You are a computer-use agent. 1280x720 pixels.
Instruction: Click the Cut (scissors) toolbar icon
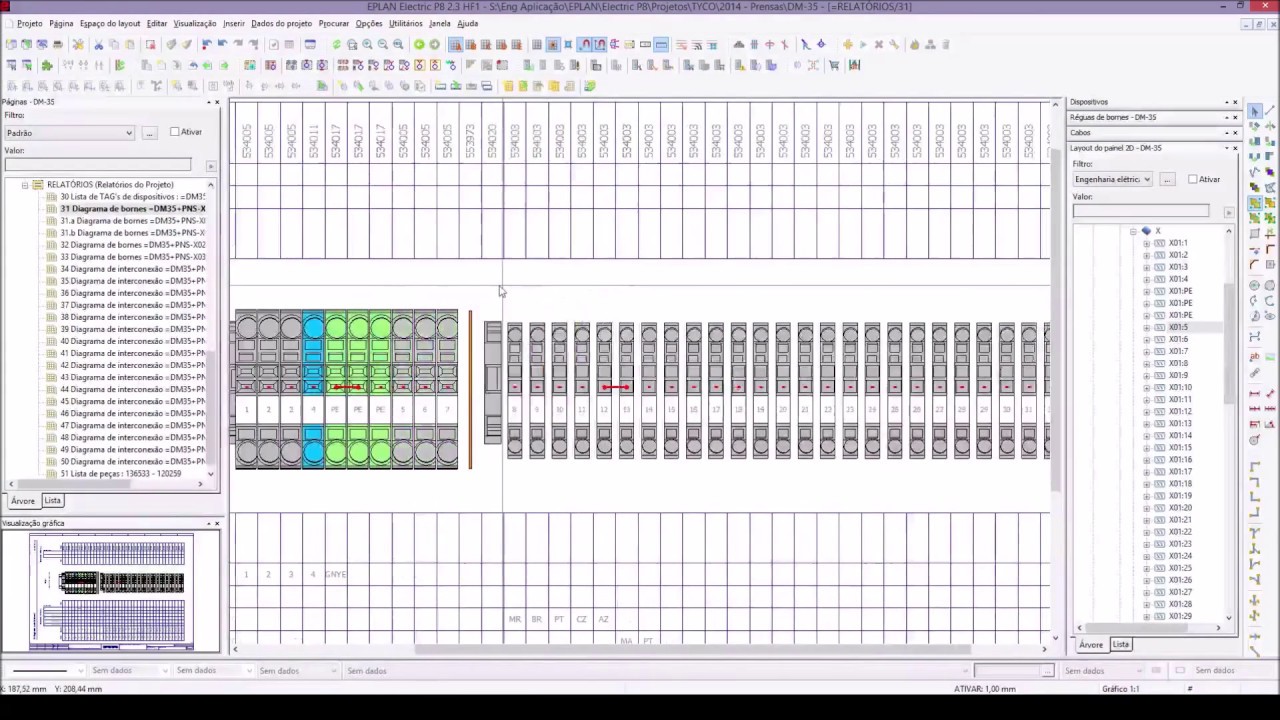pos(99,44)
